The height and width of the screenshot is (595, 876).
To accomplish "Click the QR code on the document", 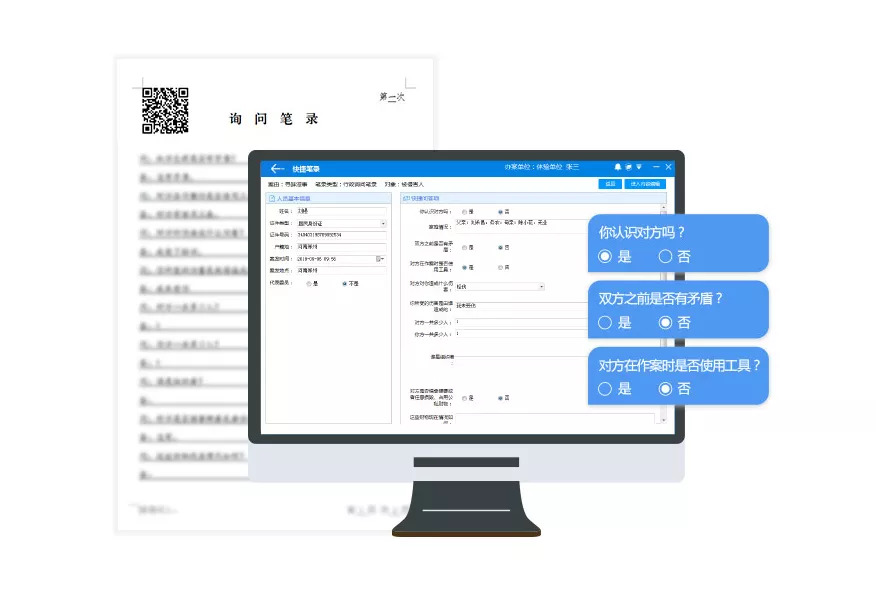I will [x=165, y=111].
